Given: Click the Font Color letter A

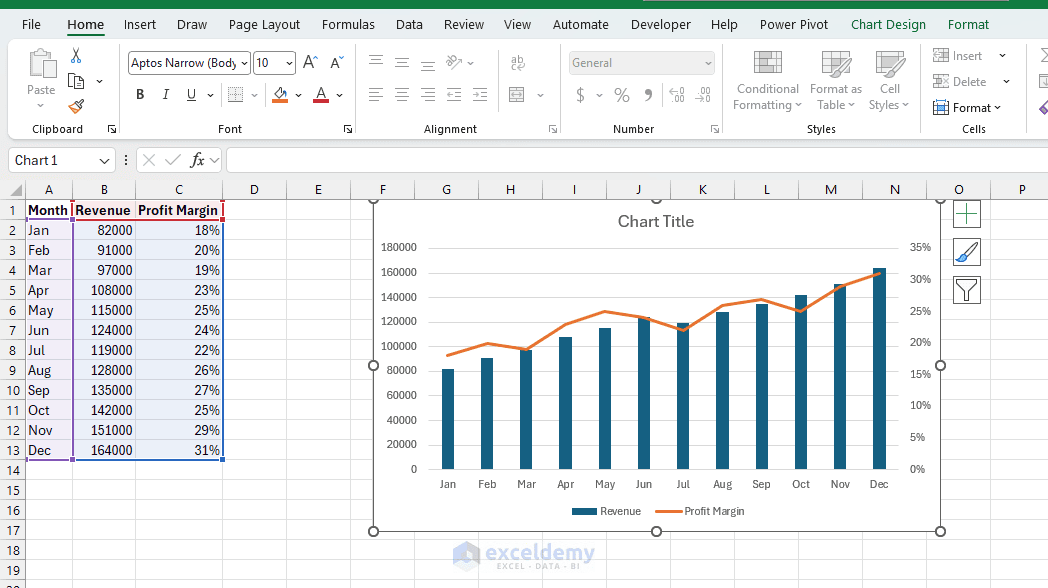Looking at the screenshot, I should (x=321, y=94).
